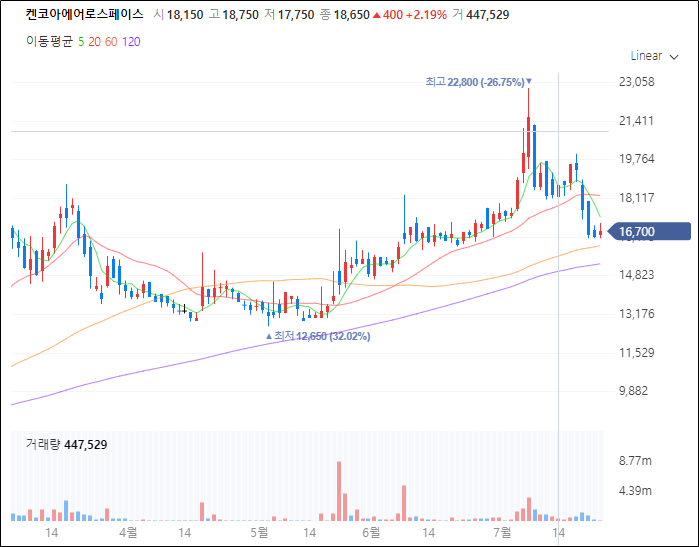Viewport: 699px width, 547px height.
Task: Click the opening price value 18,150
Action: click(x=185, y=15)
